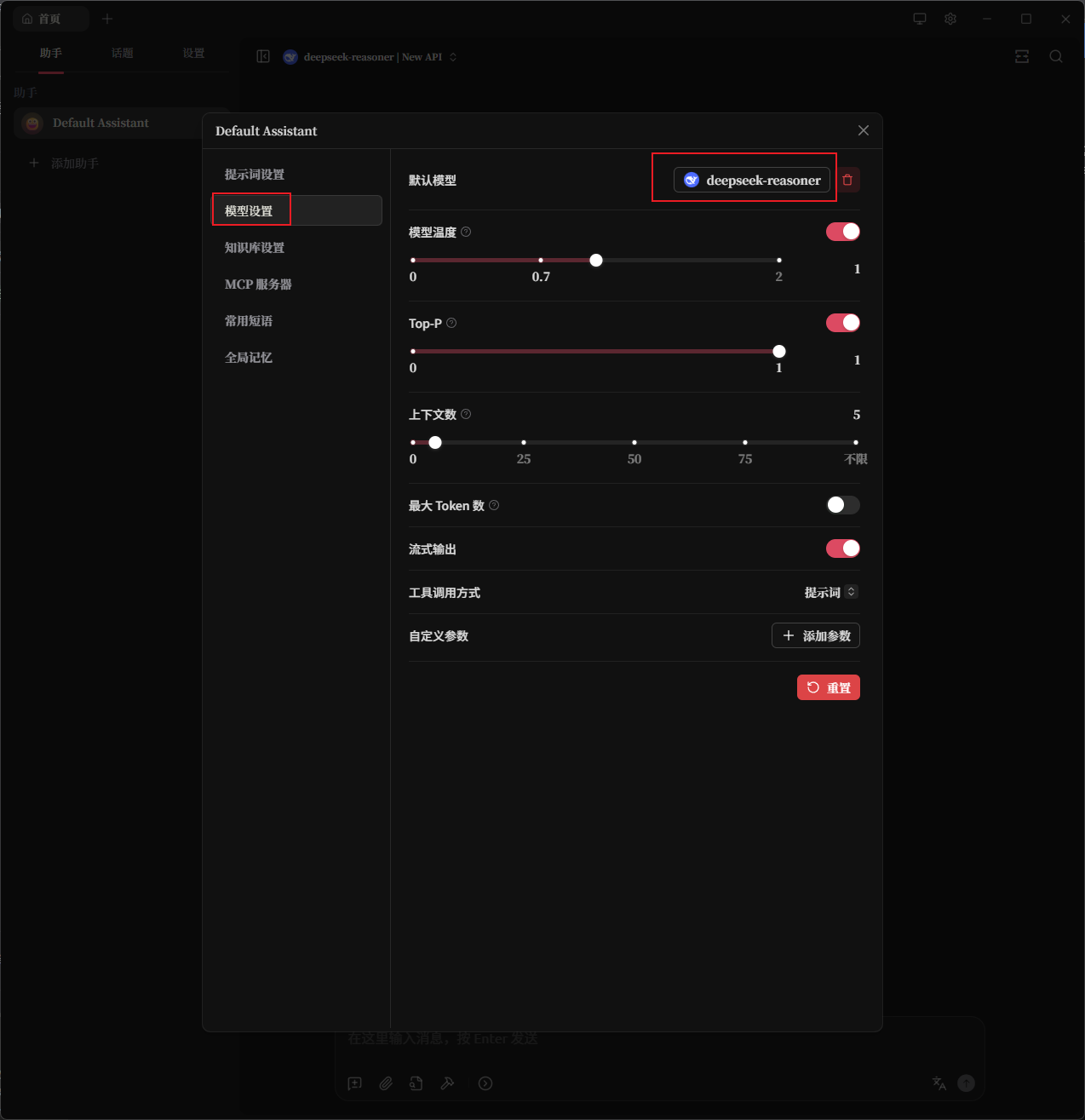Open the MCP 服务器 settings section

click(258, 284)
